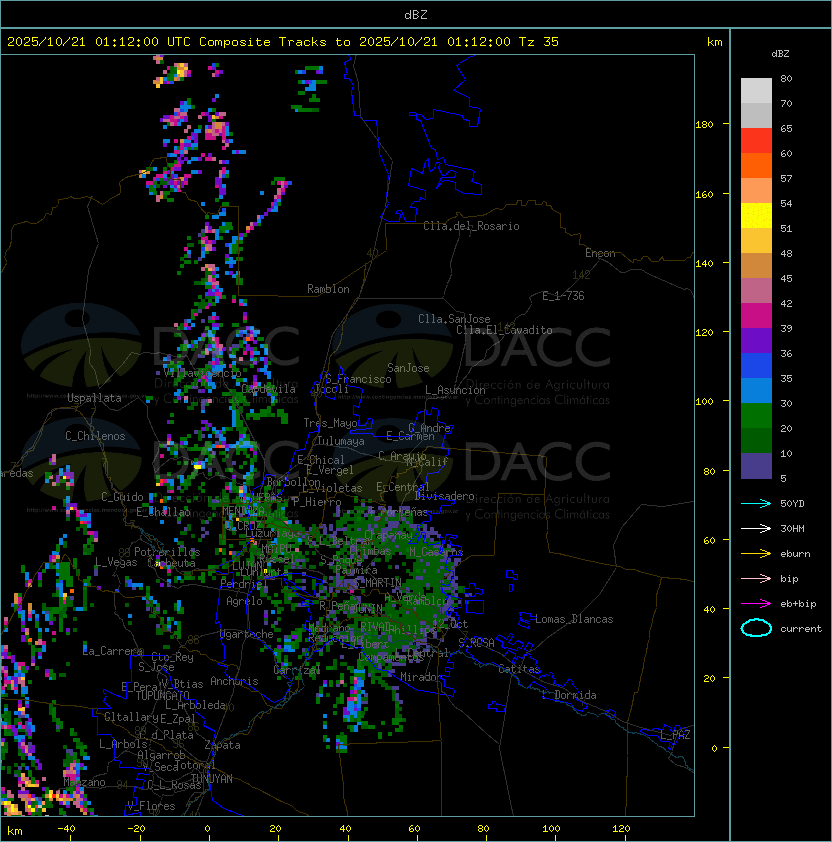The height and width of the screenshot is (842, 832).
Task: Click the 50YD legend label
Action: tap(792, 504)
